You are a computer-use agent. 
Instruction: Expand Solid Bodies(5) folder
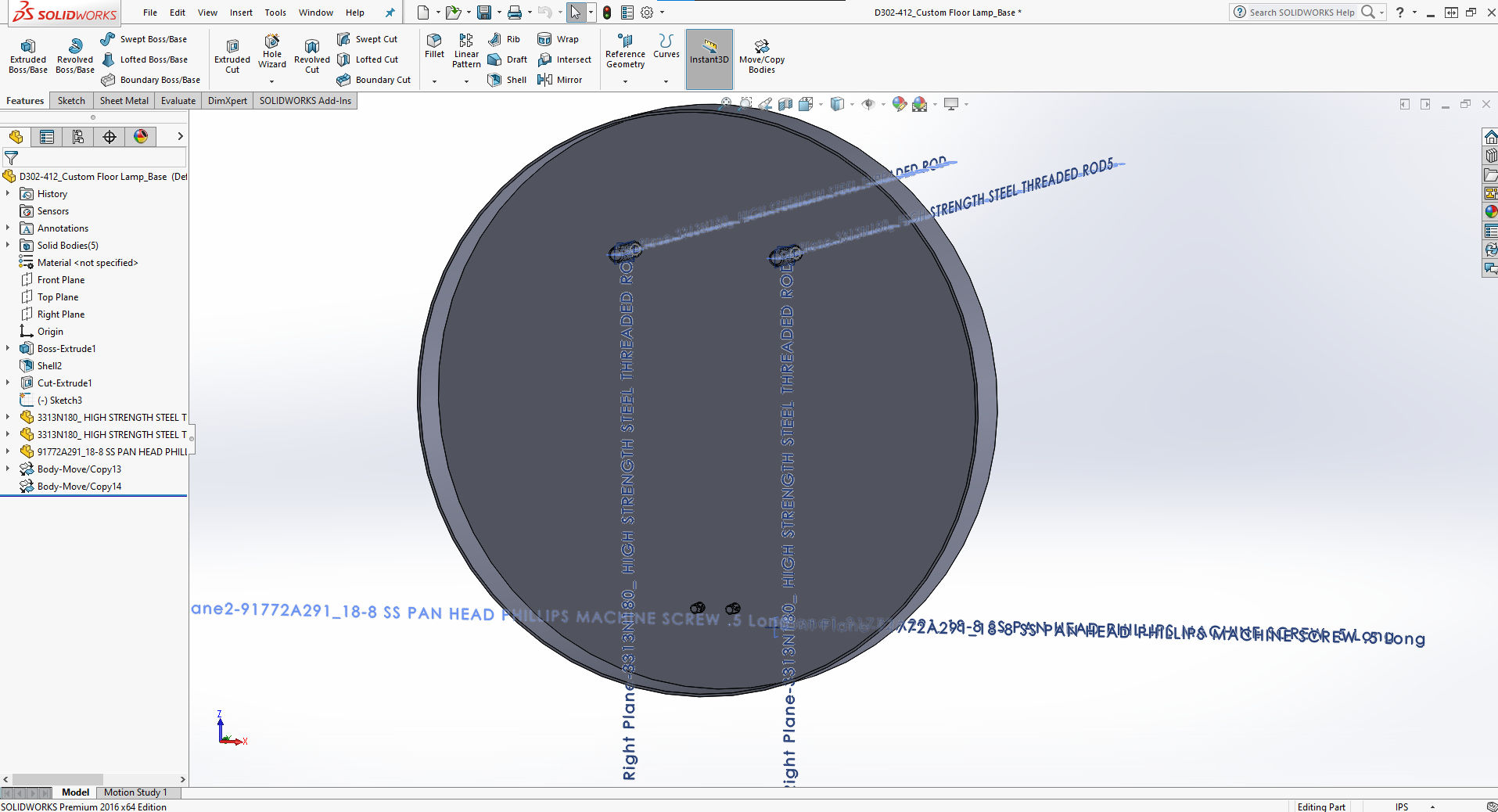pyautogui.click(x=8, y=246)
